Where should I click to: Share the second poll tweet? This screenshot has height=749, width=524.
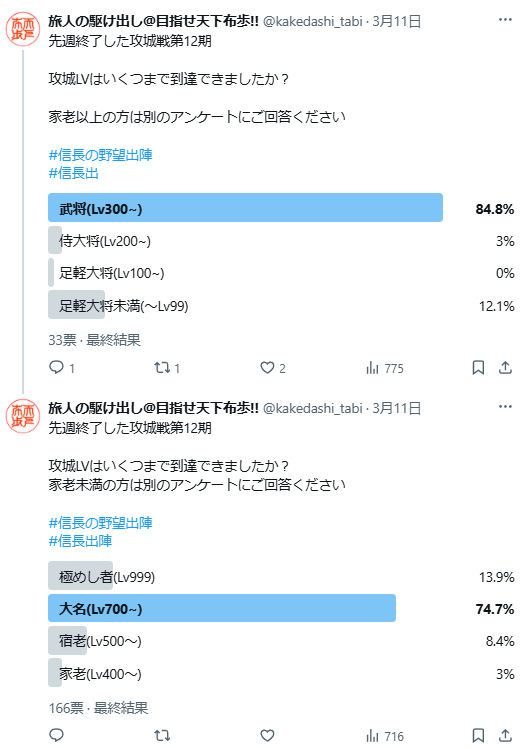pyautogui.click(x=505, y=735)
